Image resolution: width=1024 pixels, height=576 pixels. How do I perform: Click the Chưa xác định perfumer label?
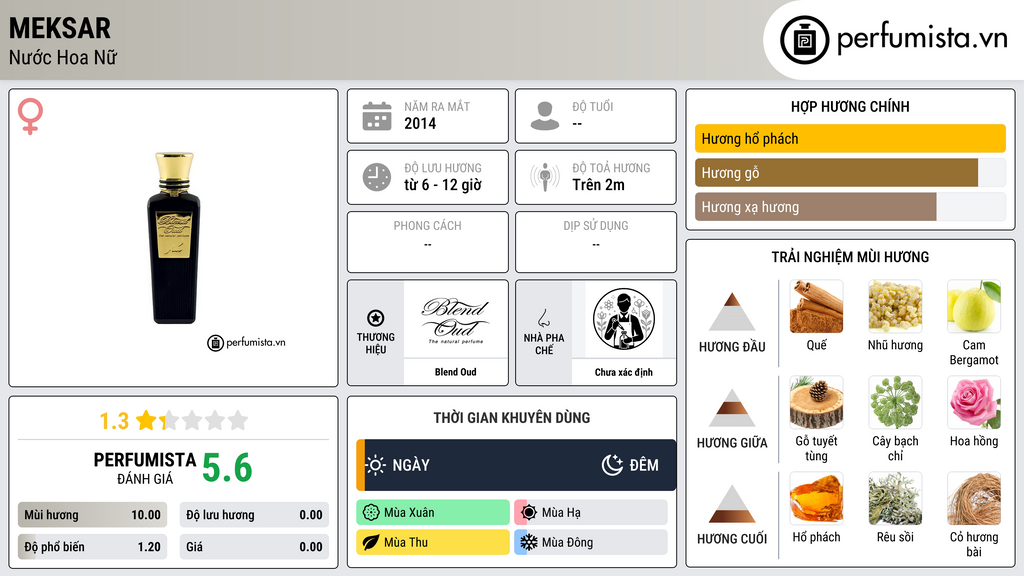[x=624, y=372]
